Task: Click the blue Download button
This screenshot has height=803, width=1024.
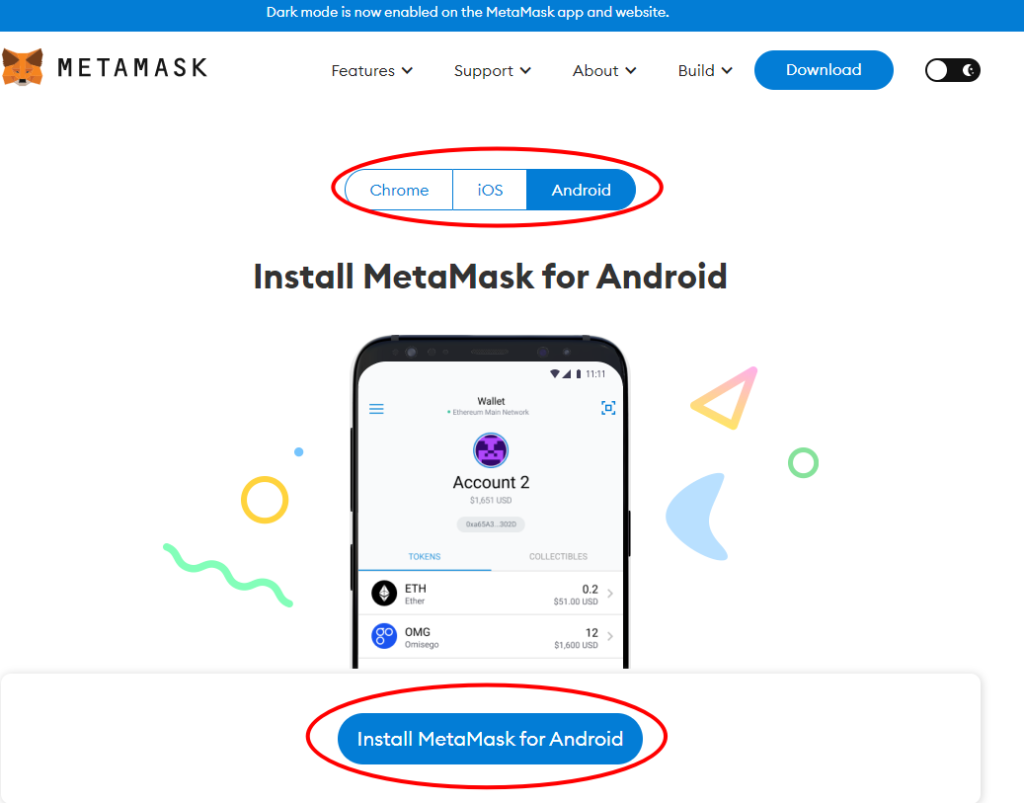Action: click(x=824, y=70)
